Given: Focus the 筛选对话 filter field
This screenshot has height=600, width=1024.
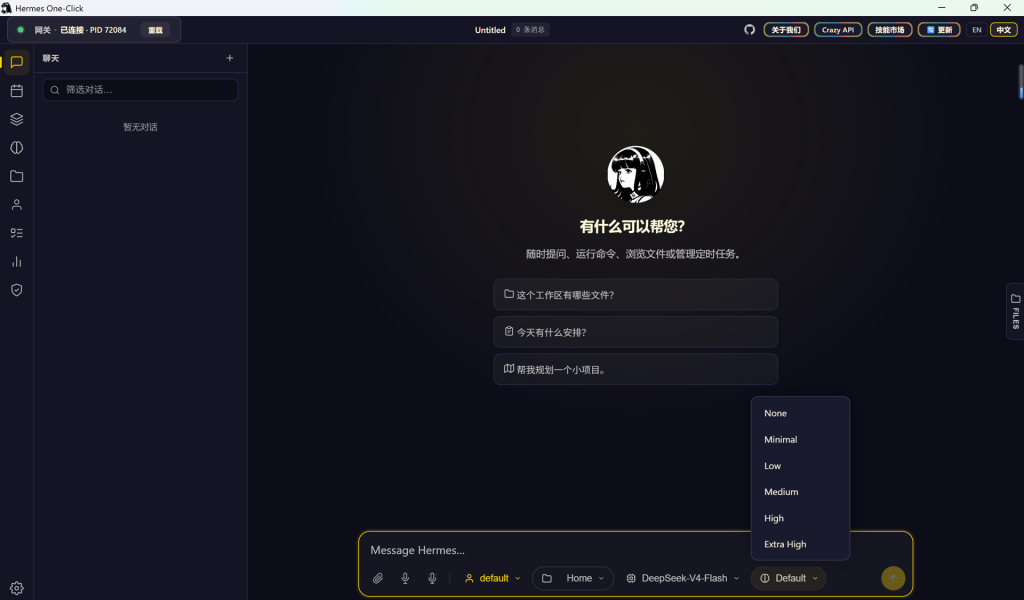Looking at the screenshot, I should (x=140, y=89).
